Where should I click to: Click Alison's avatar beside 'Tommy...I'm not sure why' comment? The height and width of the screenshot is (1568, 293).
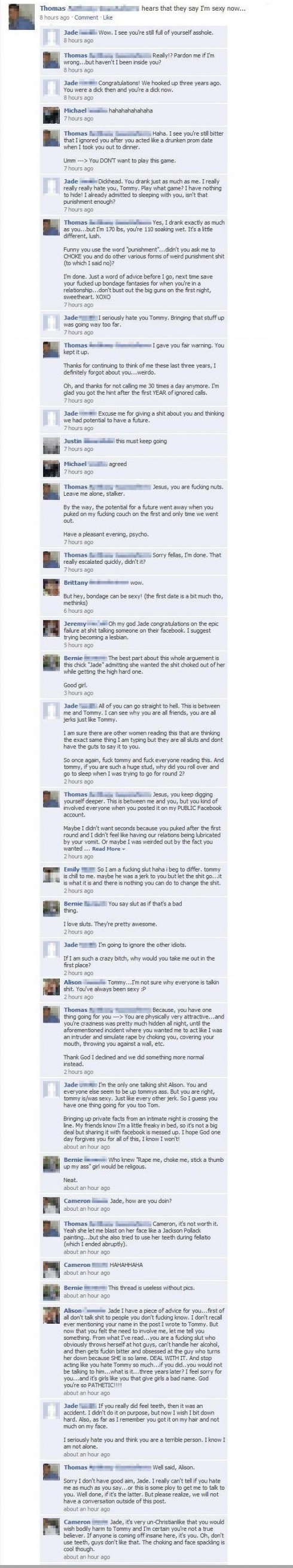(51, 987)
